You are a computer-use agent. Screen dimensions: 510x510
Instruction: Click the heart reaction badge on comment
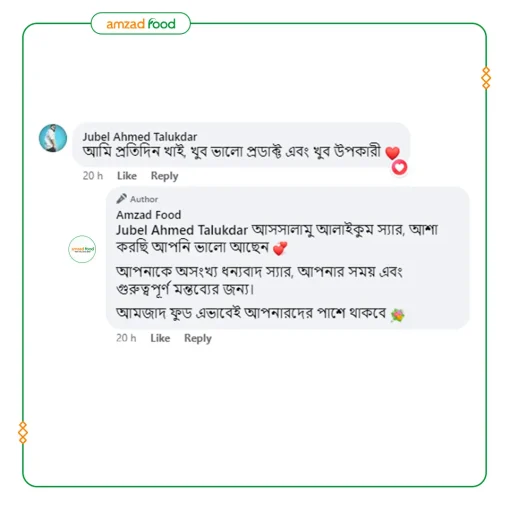click(x=399, y=167)
